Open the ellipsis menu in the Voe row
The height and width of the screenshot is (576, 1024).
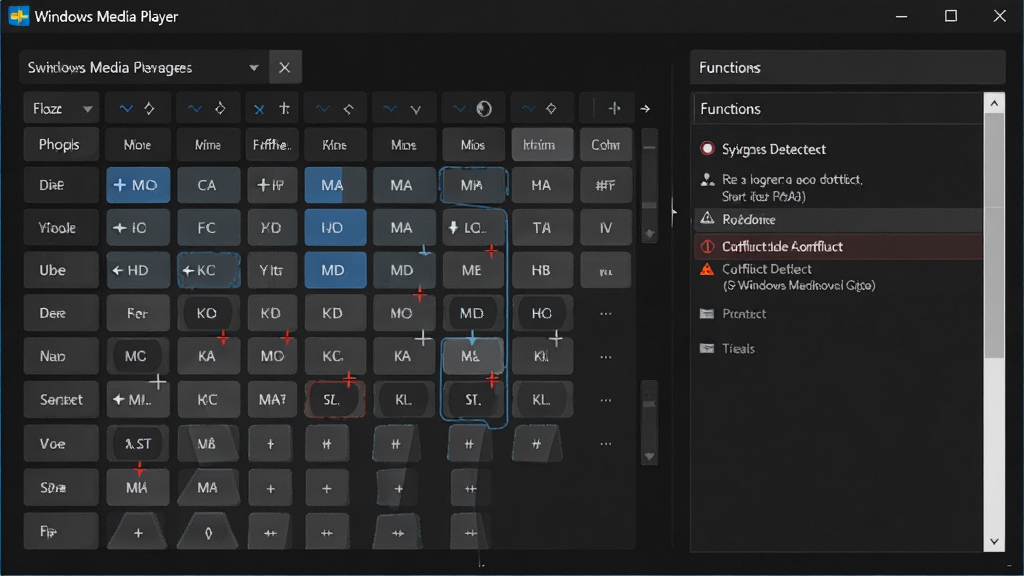coord(605,443)
